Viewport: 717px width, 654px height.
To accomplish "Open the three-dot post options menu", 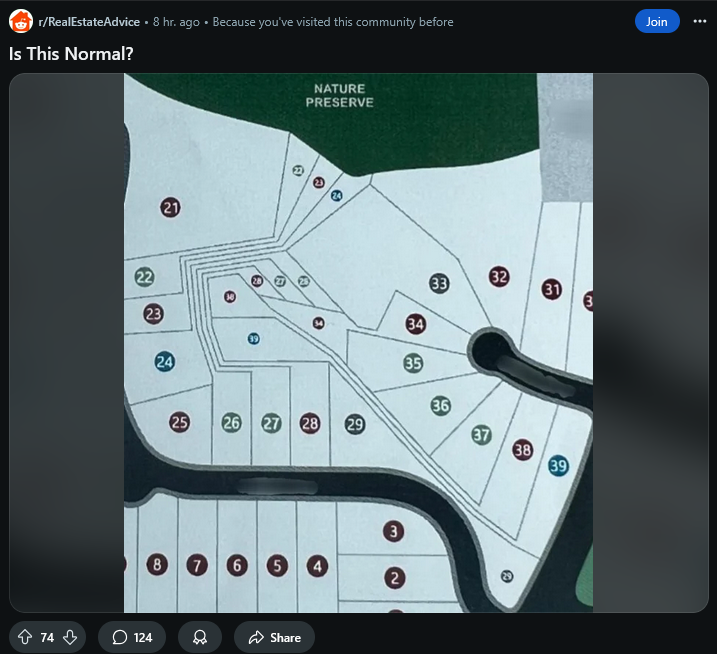I will pos(699,21).
